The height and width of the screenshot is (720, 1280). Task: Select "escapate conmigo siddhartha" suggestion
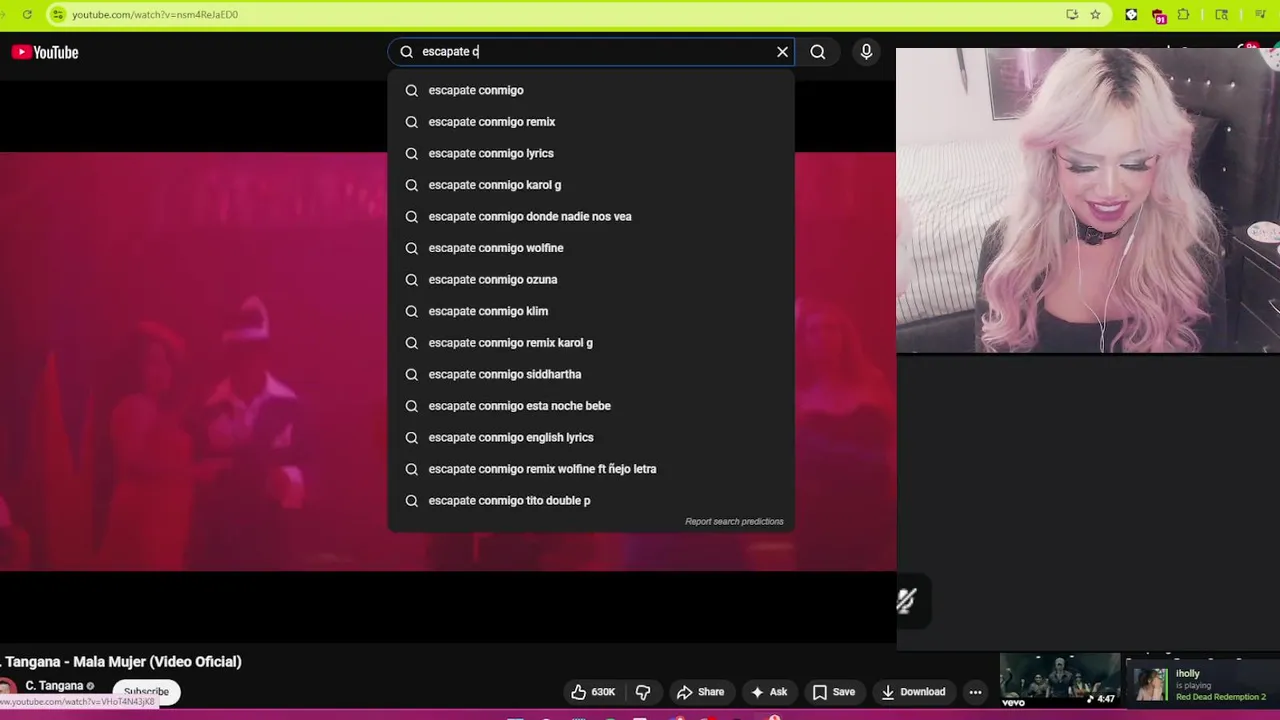click(591, 374)
